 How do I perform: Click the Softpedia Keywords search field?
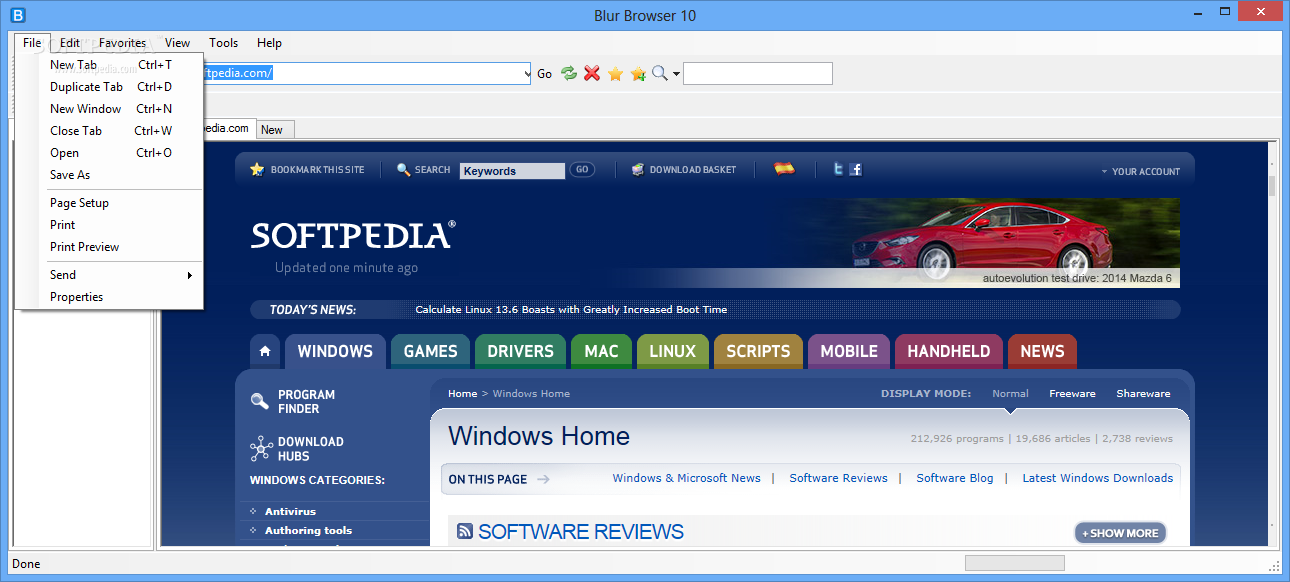pyautogui.click(x=512, y=171)
